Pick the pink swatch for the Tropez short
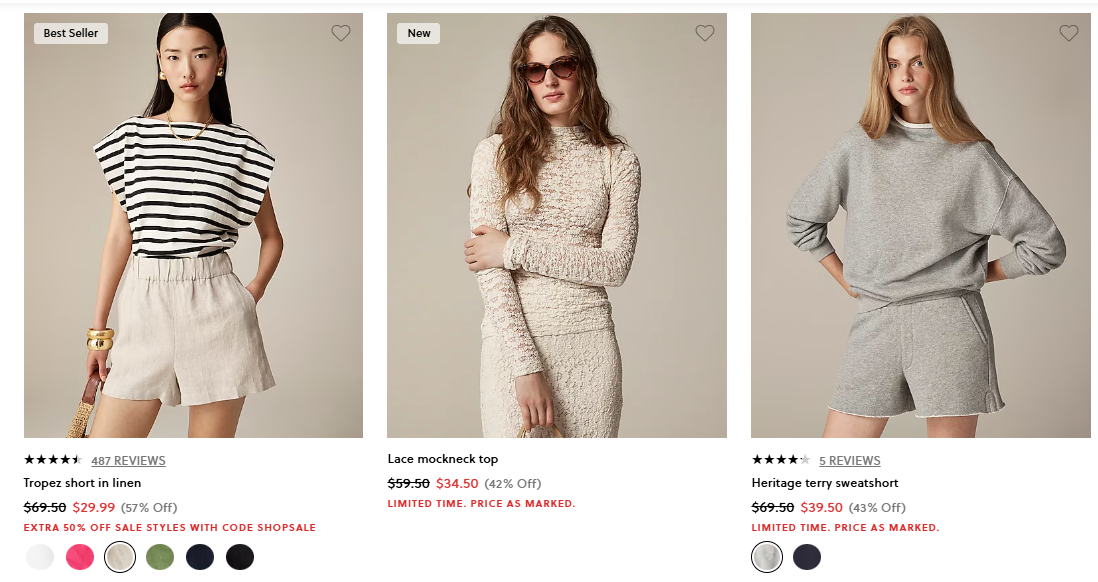The height and width of the screenshot is (582, 1098). (x=80, y=556)
